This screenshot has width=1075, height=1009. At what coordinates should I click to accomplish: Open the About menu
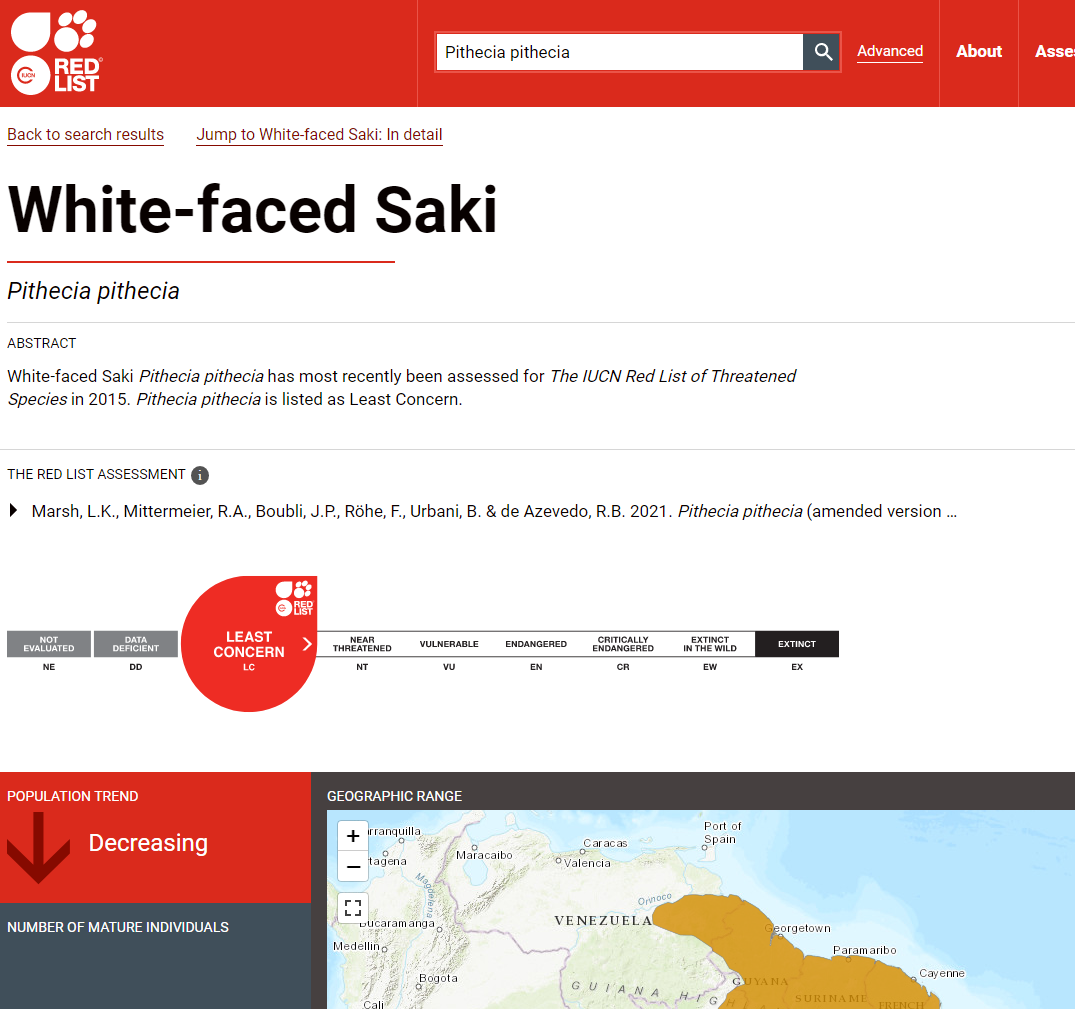click(979, 51)
